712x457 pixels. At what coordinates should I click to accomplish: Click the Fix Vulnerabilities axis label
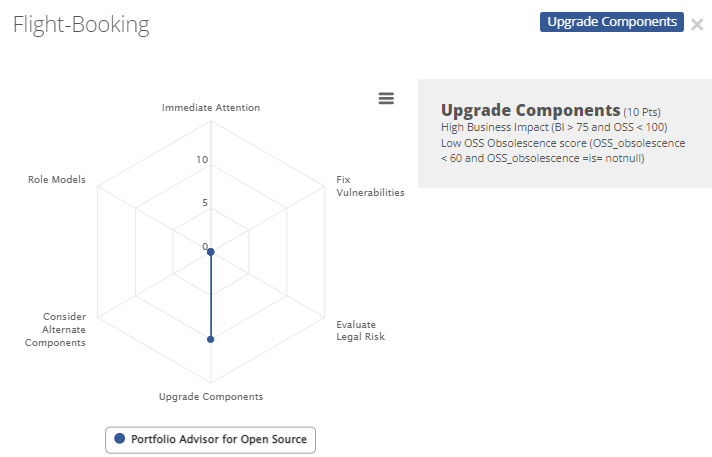coord(370,186)
